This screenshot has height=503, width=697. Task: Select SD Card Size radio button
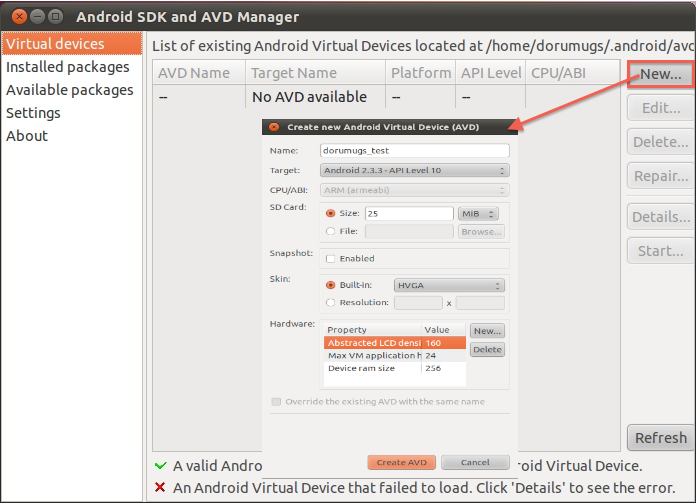click(x=330, y=213)
